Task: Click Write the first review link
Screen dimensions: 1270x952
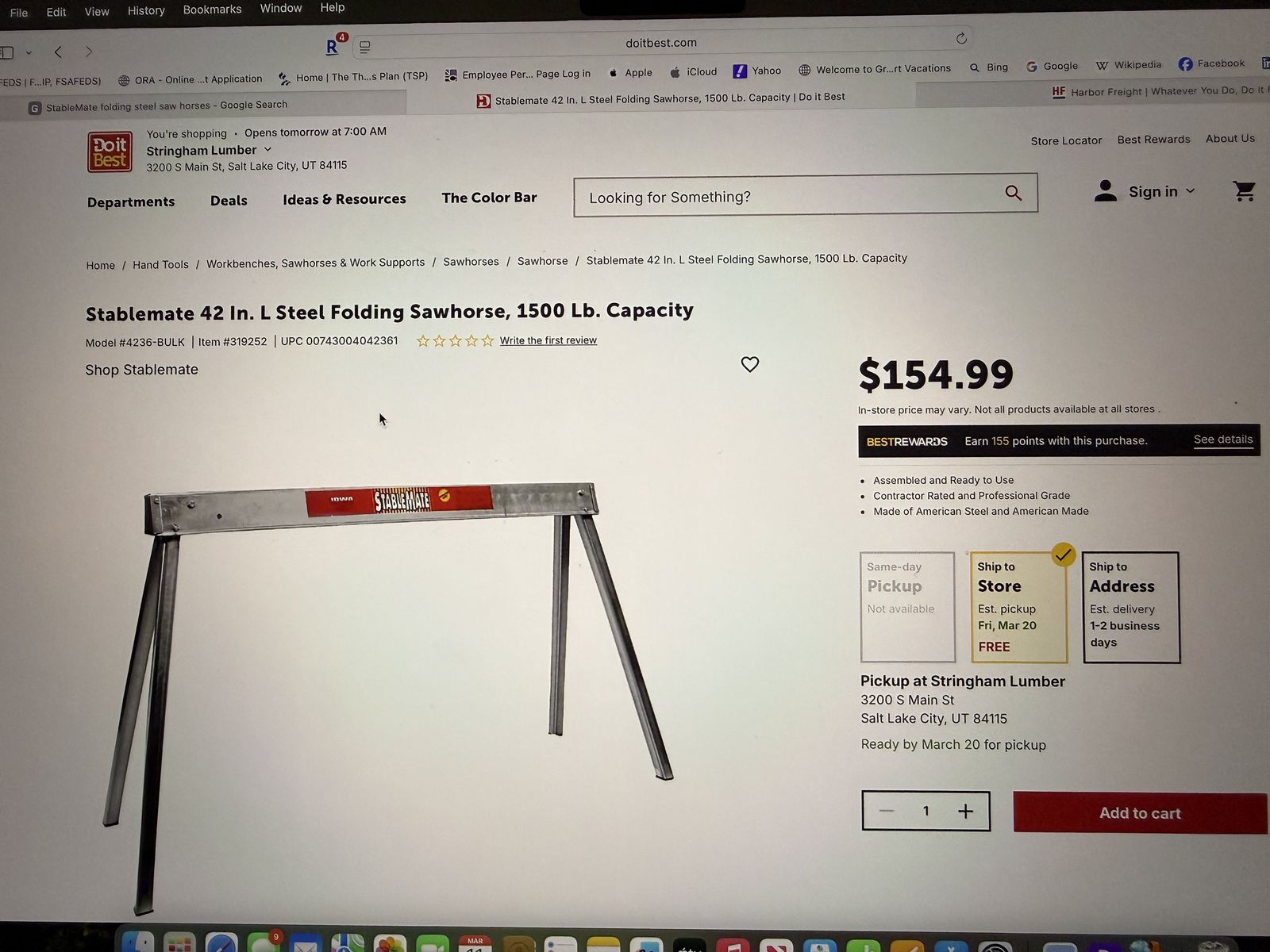Action: pos(548,340)
